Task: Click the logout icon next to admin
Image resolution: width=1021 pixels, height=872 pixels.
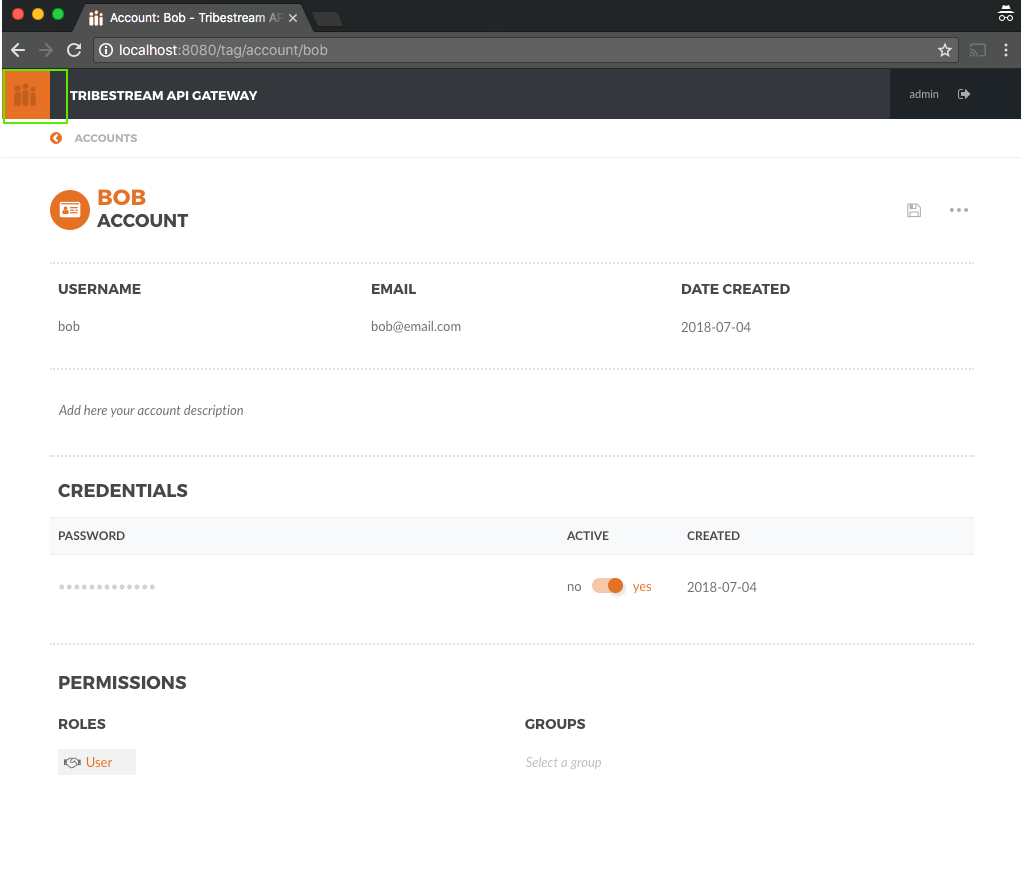Action: pyautogui.click(x=962, y=94)
